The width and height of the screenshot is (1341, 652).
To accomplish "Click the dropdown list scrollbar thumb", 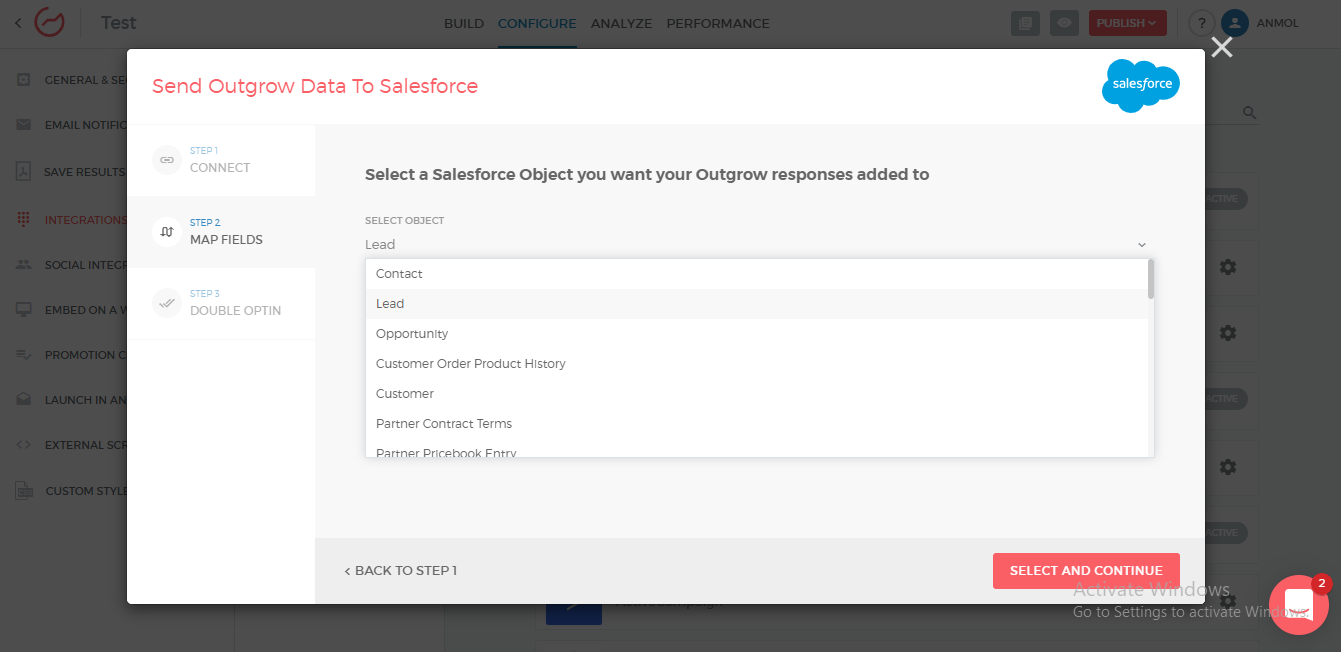I will pyautogui.click(x=1151, y=279).
